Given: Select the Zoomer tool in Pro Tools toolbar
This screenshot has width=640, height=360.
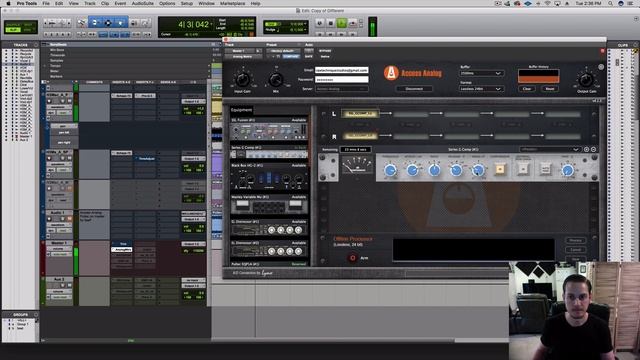Looking at the screenshot, I should [x=82, y=23].
